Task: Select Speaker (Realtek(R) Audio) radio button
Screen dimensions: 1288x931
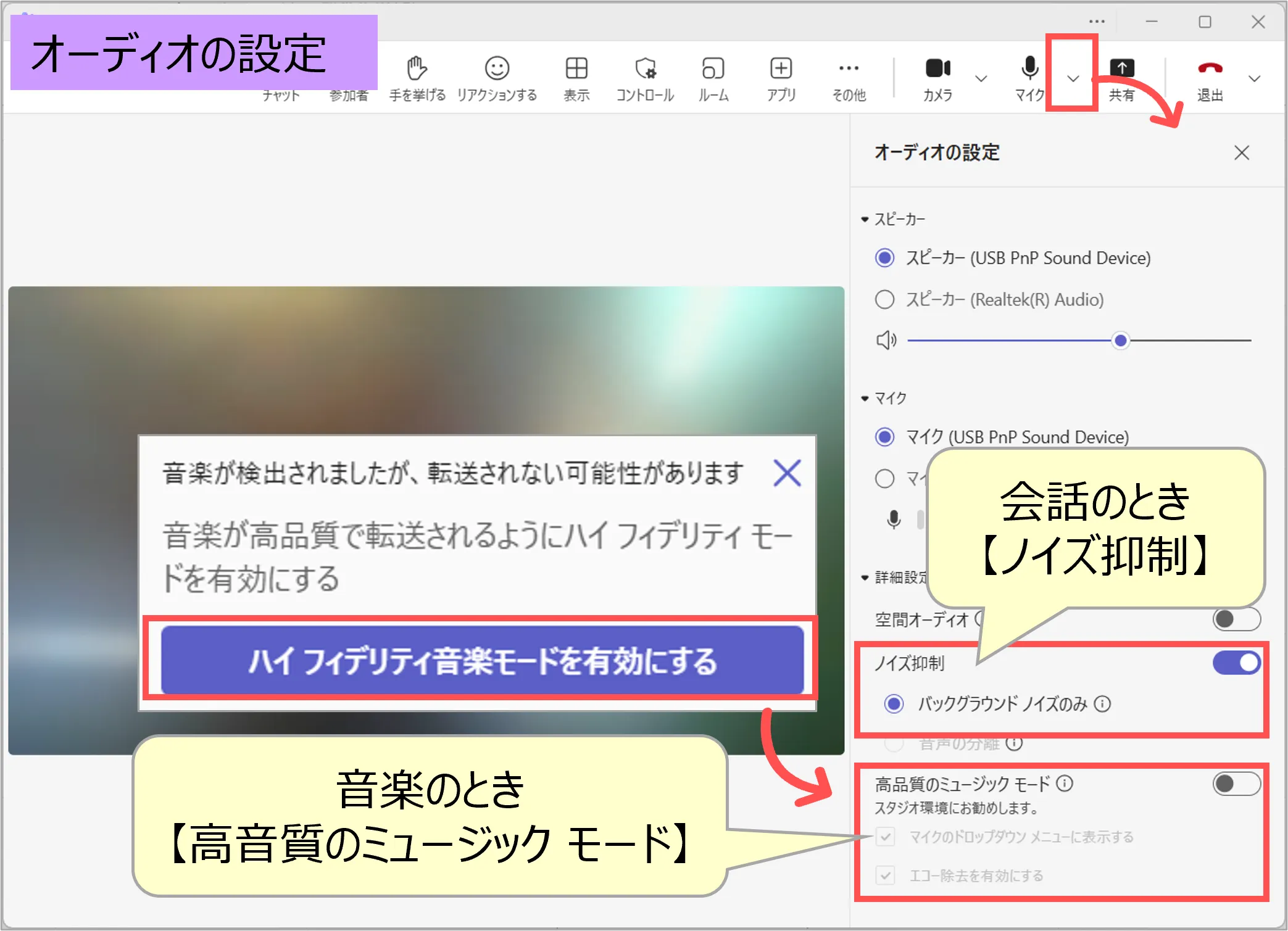Action: point(885,300)
